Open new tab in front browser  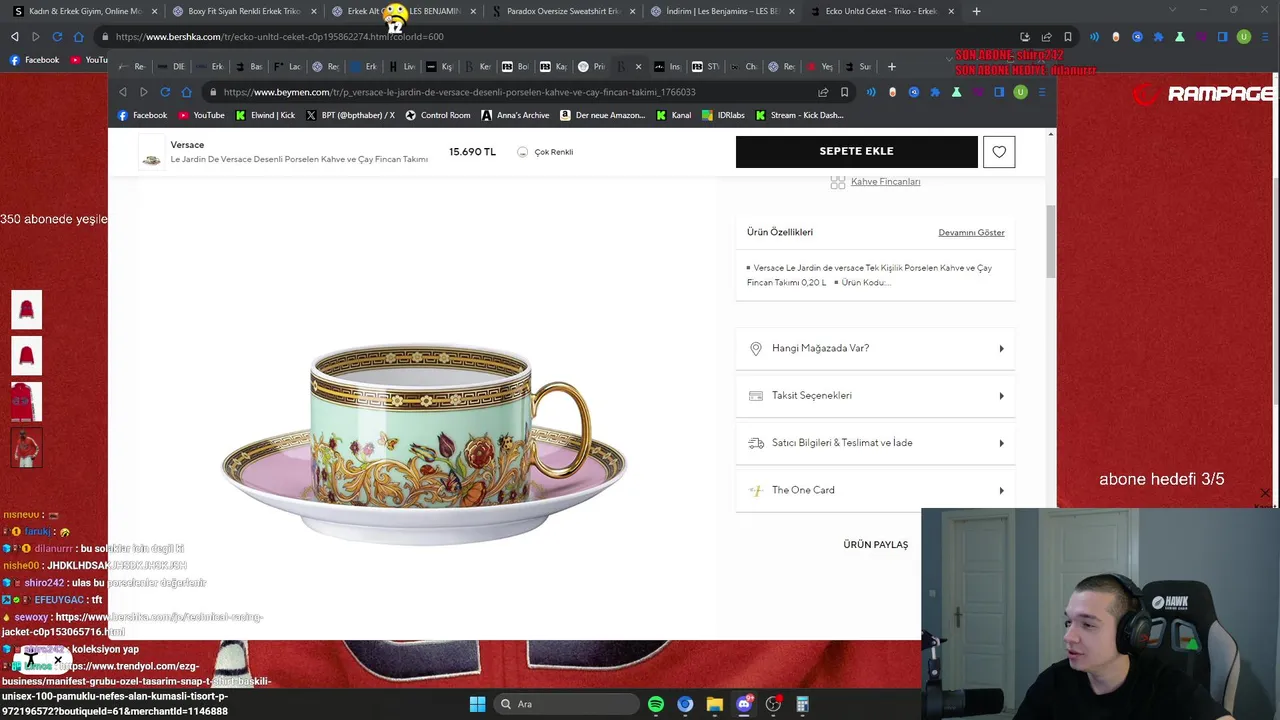892,67
